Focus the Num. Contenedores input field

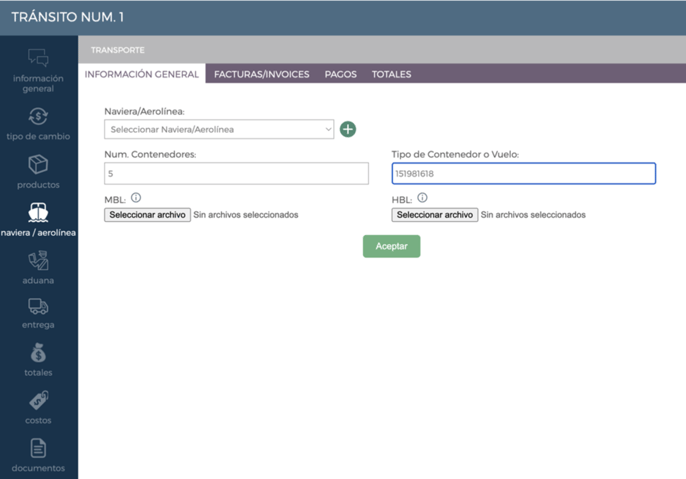point(236,174)
